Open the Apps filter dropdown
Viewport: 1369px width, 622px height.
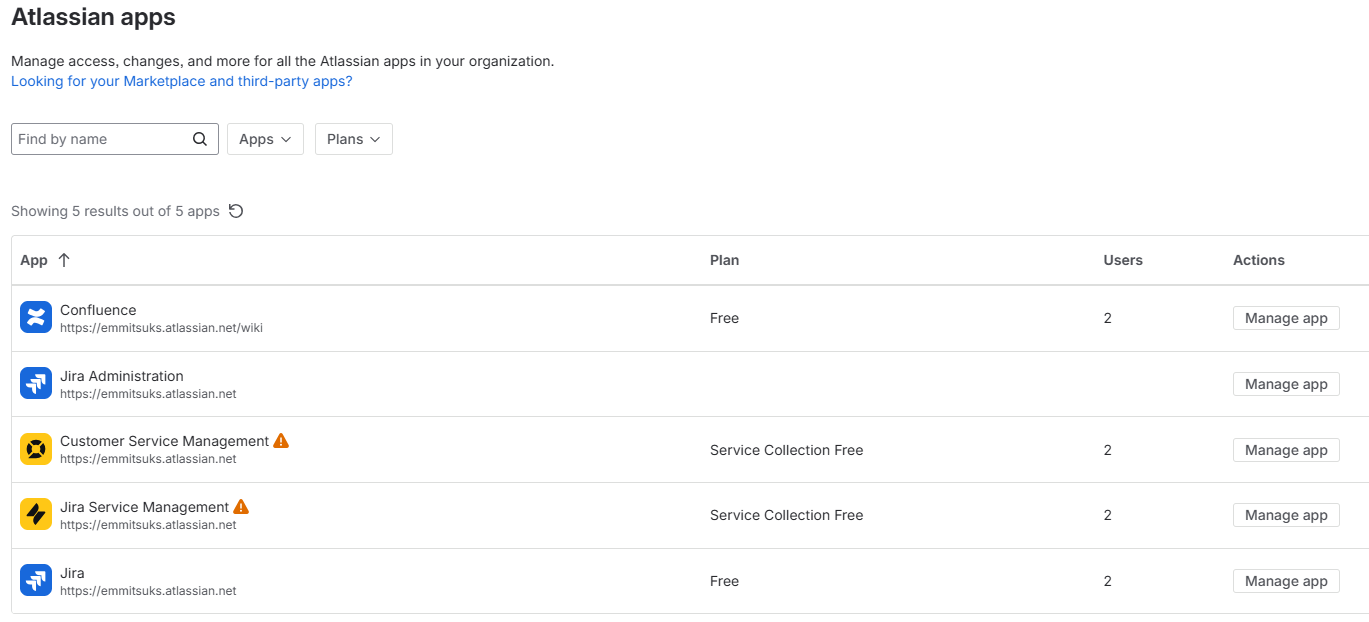pyautogui.click(x=265, y=139)
